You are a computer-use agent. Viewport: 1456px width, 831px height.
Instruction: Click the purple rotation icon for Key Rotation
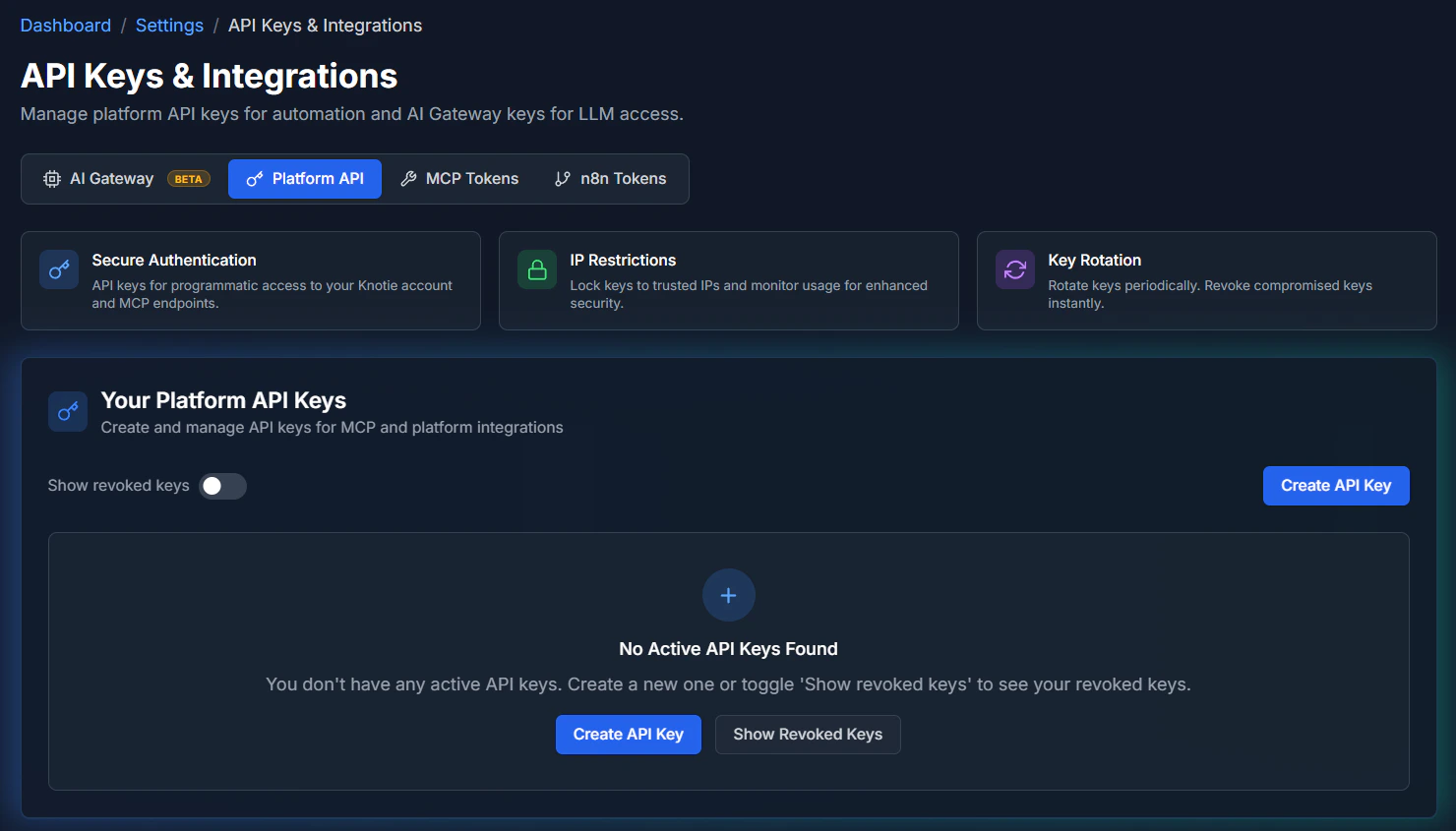click(x=1014, y=268)
